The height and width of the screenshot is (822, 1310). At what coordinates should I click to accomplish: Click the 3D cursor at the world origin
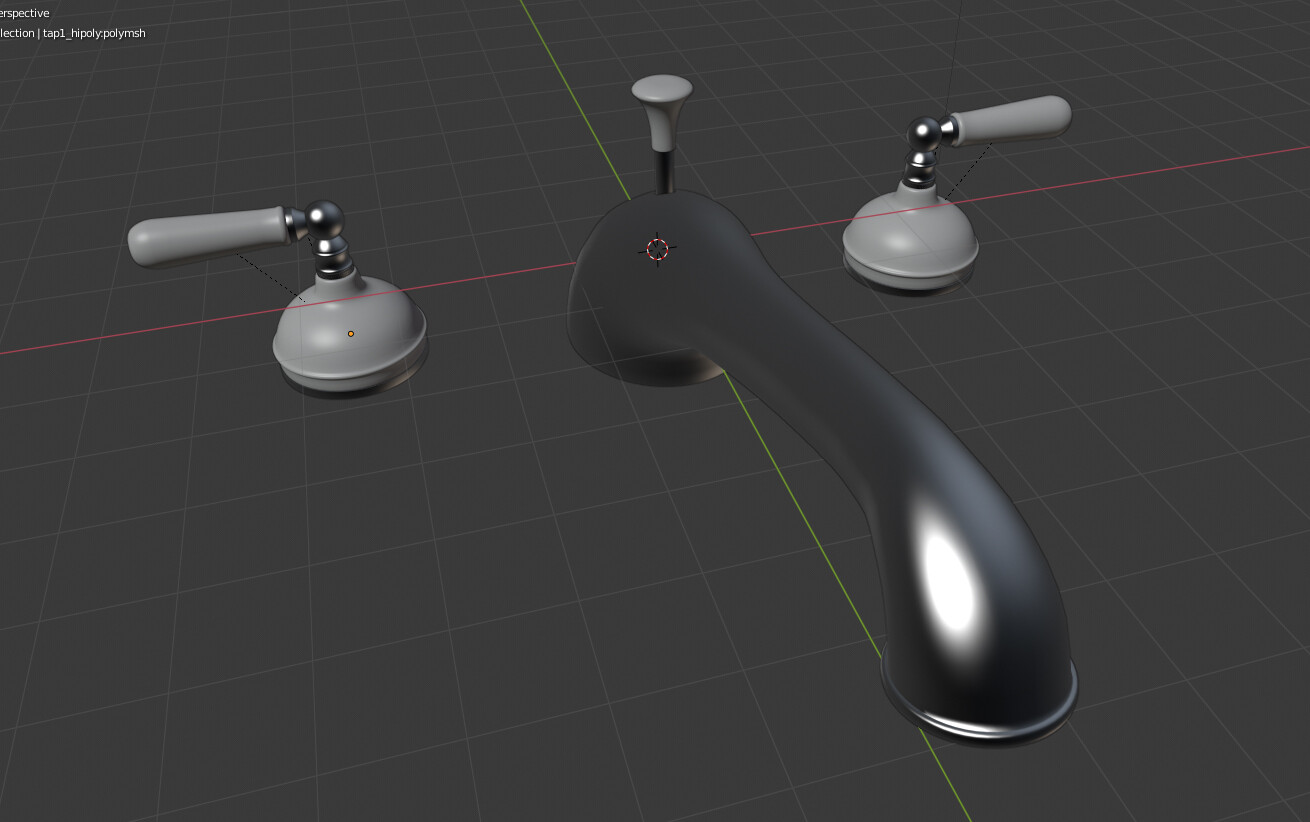coord(658,251)
